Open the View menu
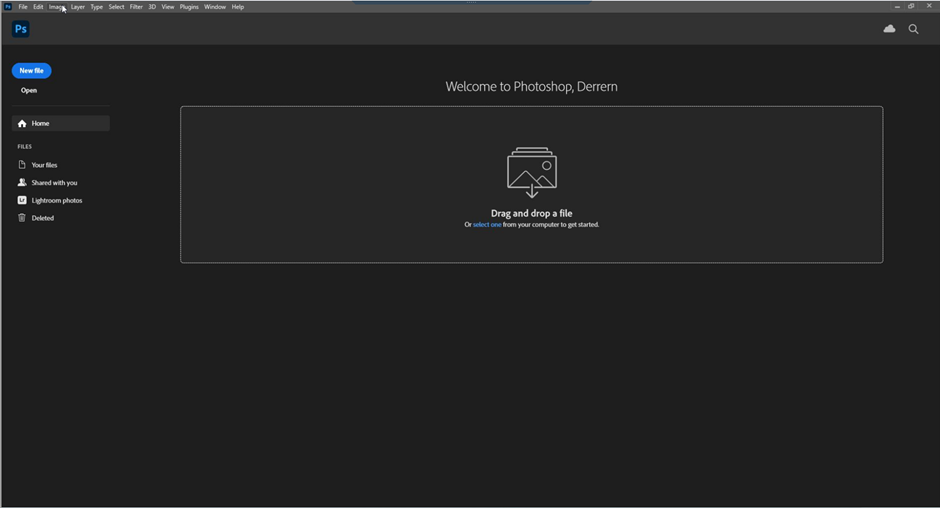 coord(168,7)
